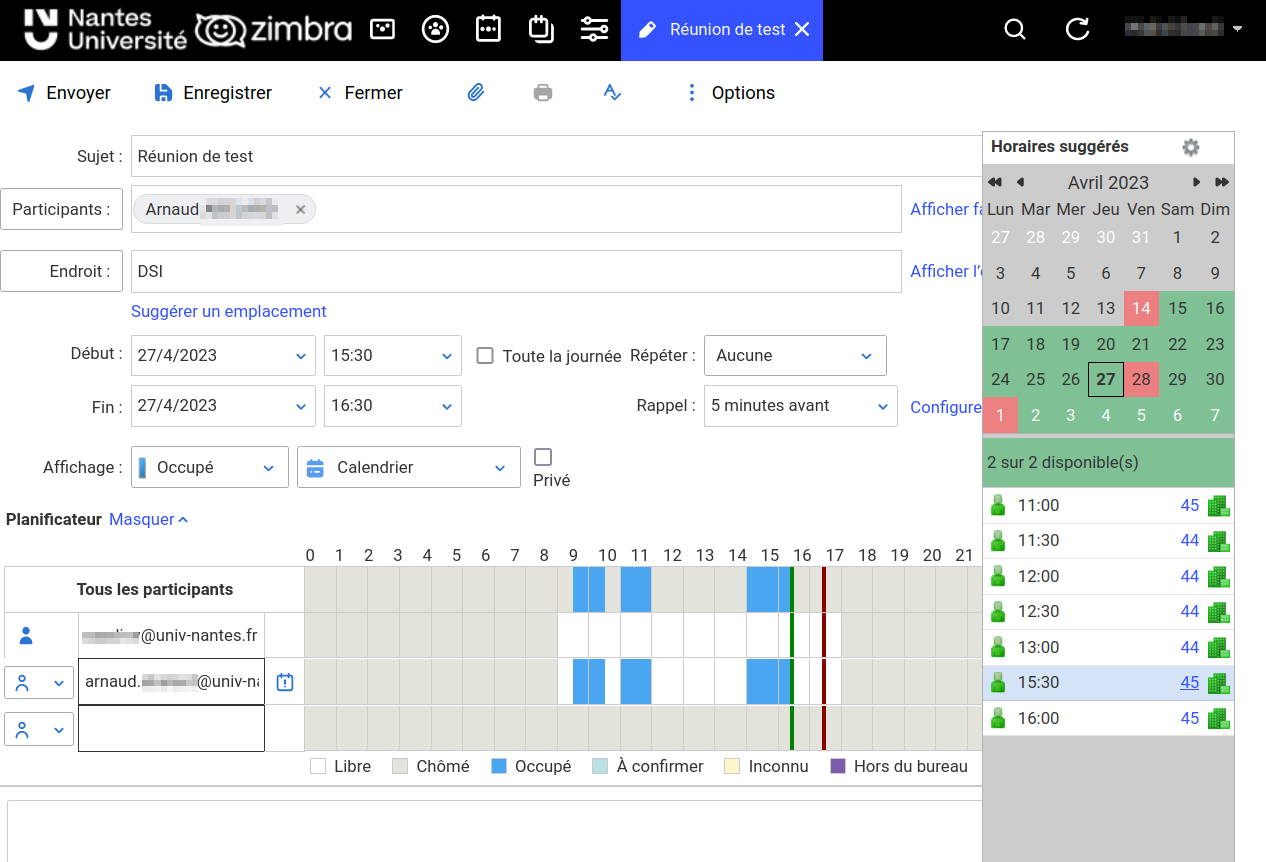Viewport: 1266px width, 862px height.
Task: Open the Options menu
Action: (731, 93)
